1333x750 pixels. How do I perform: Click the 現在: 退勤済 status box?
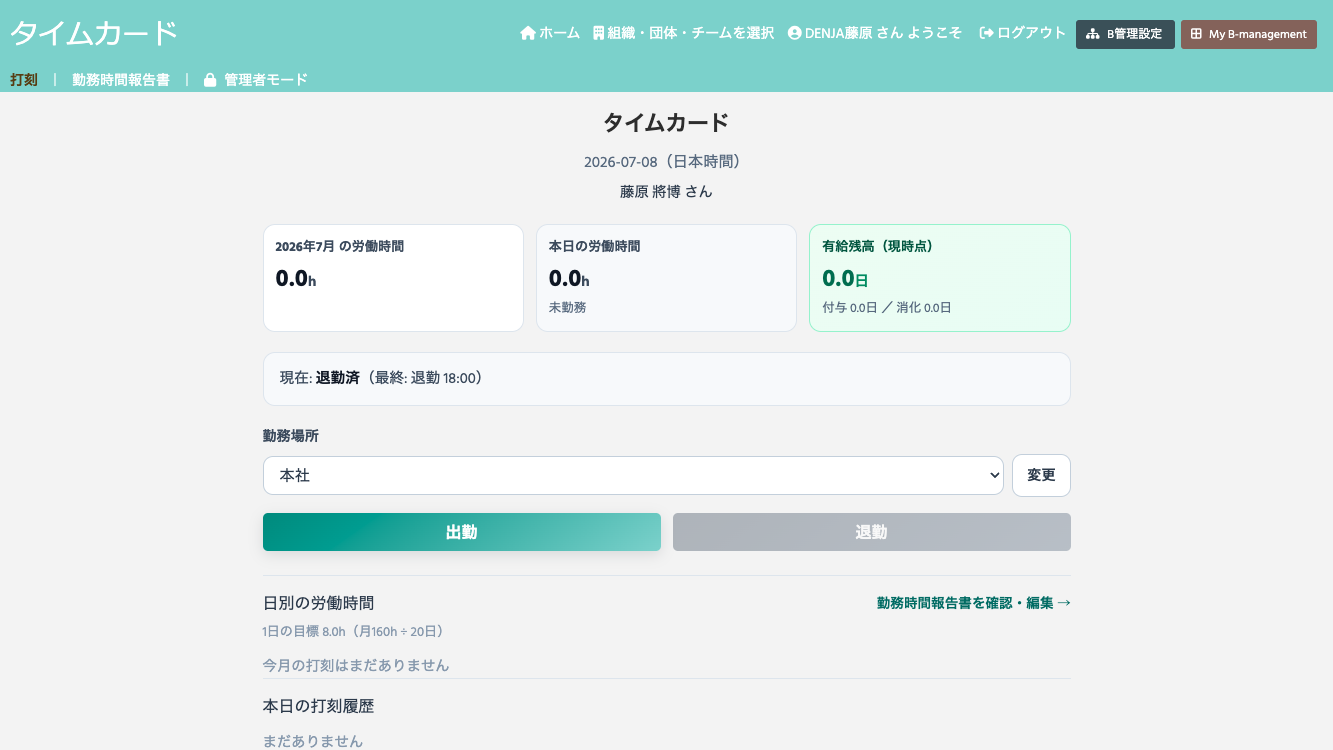coord(667,379)
